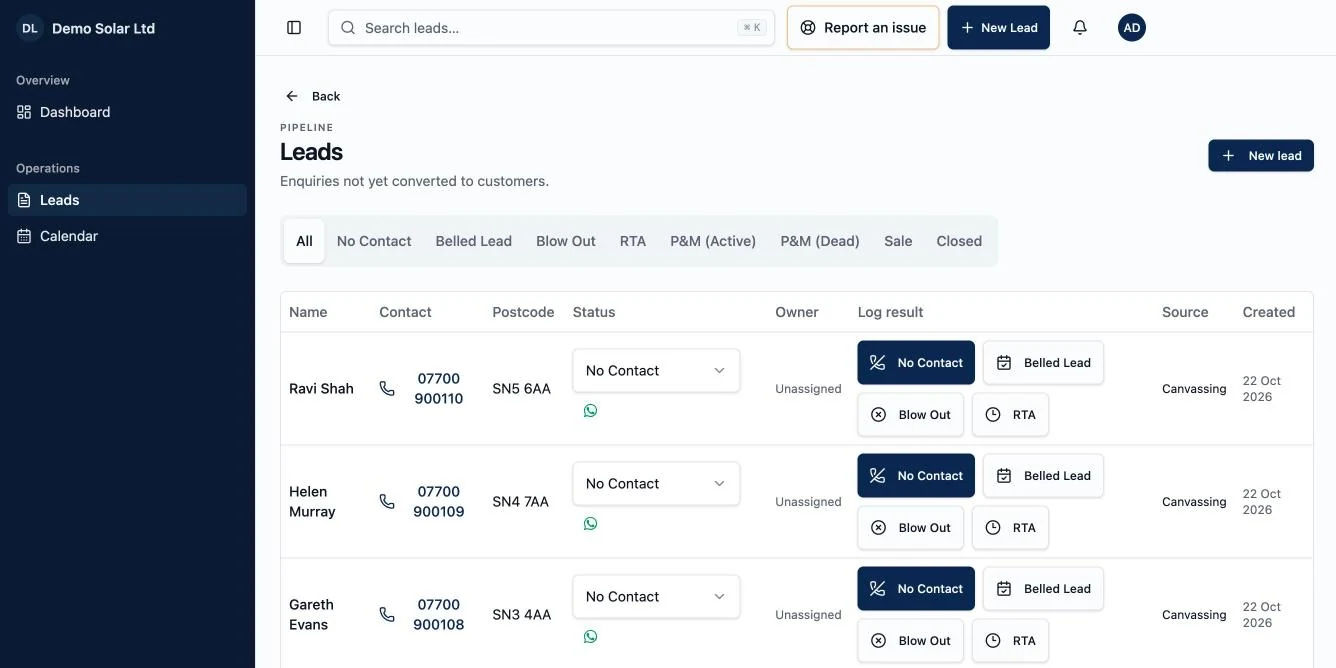Open WhatsApp icon in Ravi Shah row
Screen dimensions: 1336x668
click(x=590, y=410)
